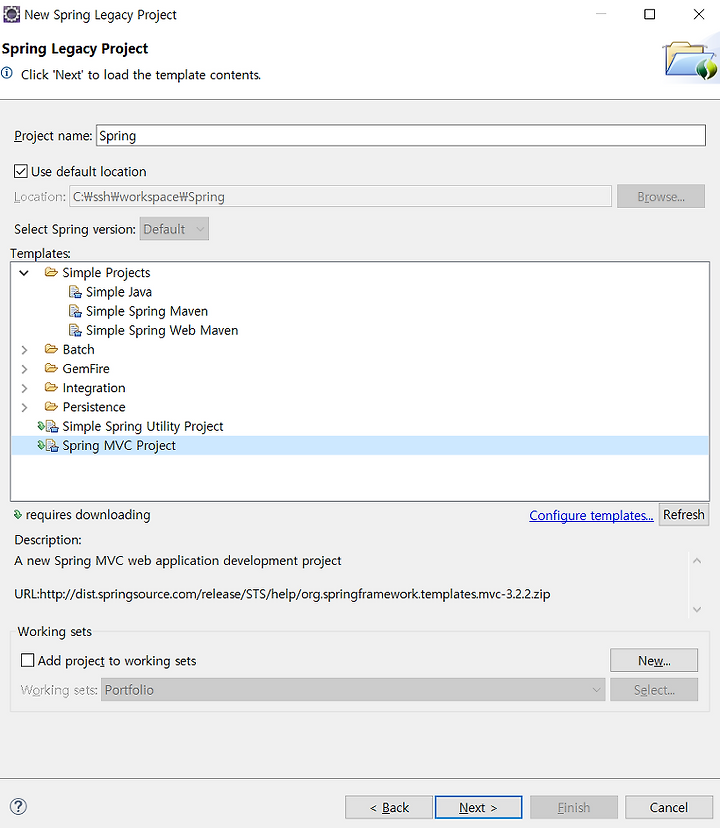Screen dimensions: 720x828
Task: Collapse the Simple Projects tree node
Action: click(x=24, y=273)
